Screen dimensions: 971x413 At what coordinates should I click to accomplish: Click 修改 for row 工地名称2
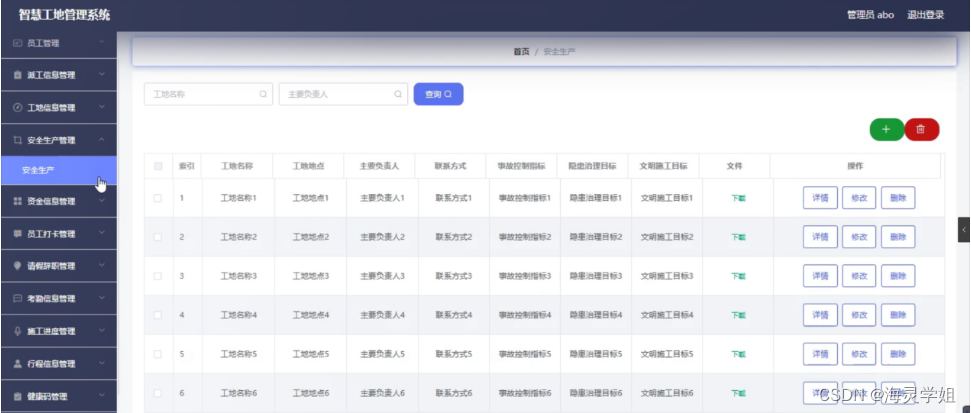point(859,237)
